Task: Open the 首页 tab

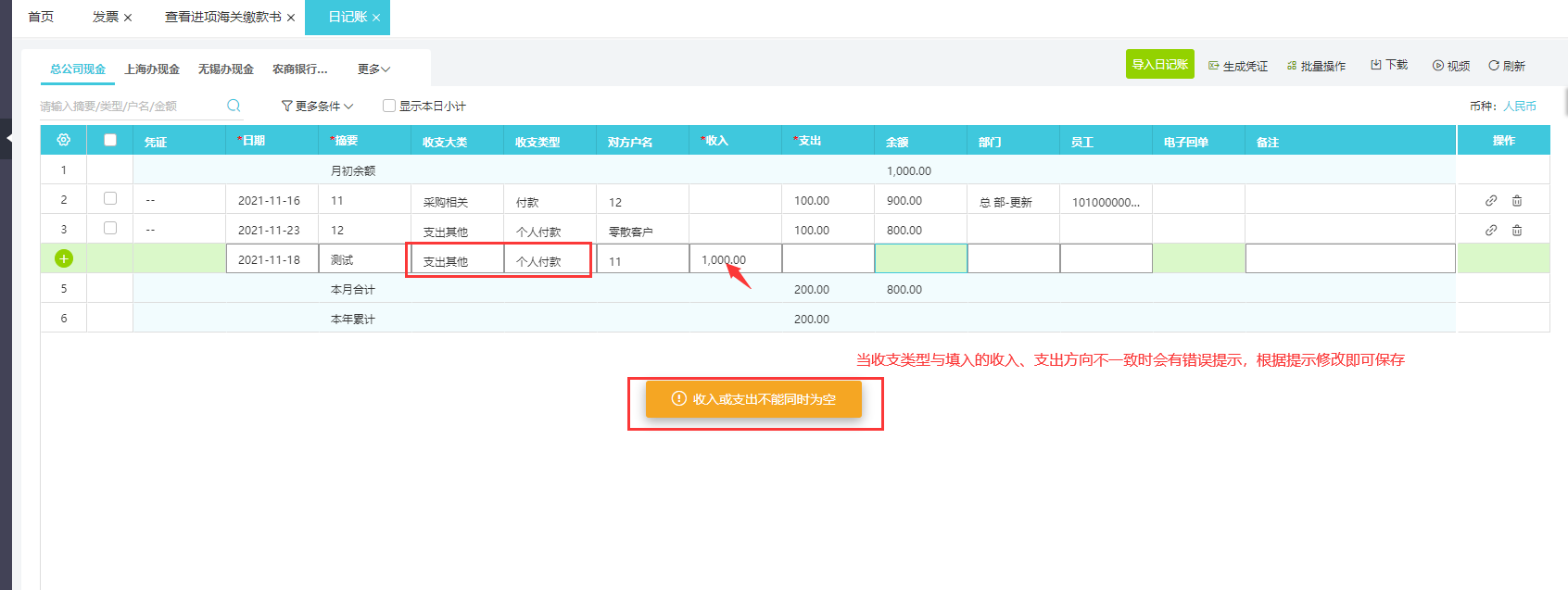Action: click(x=41, y=17)
